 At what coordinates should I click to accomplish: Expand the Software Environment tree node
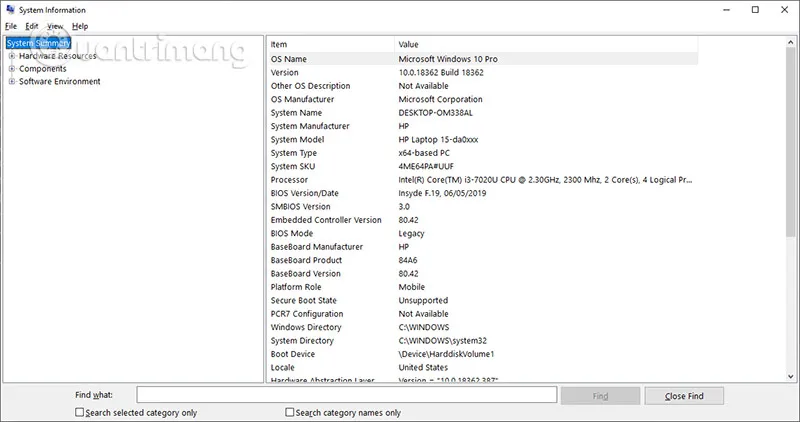[x=11, y=82]
